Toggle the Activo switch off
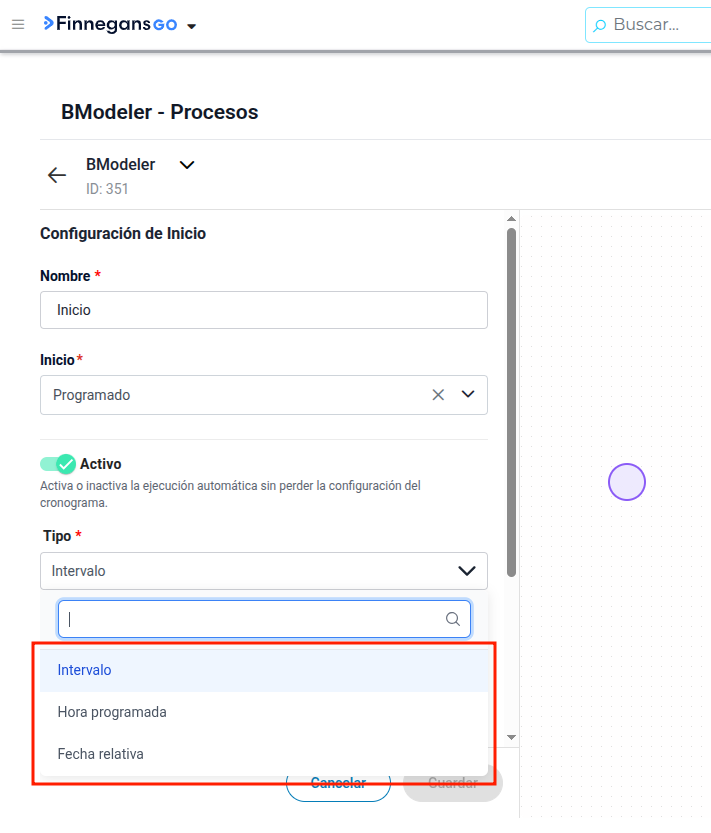Viewport: 711px width, 833px height. tap(58, 464)
